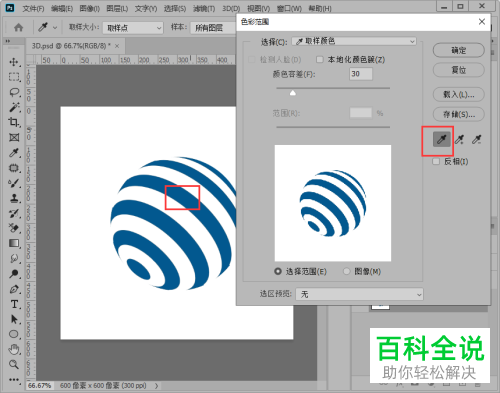The height and width of the screenshot is (393, 500).
Task: Select the Lasso tool
Action: pos(14,92)
